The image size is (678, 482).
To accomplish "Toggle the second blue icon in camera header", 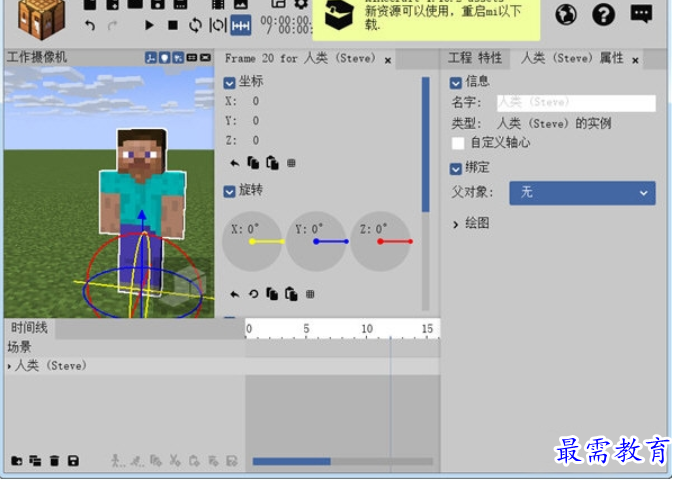I will tap(164, 57).
